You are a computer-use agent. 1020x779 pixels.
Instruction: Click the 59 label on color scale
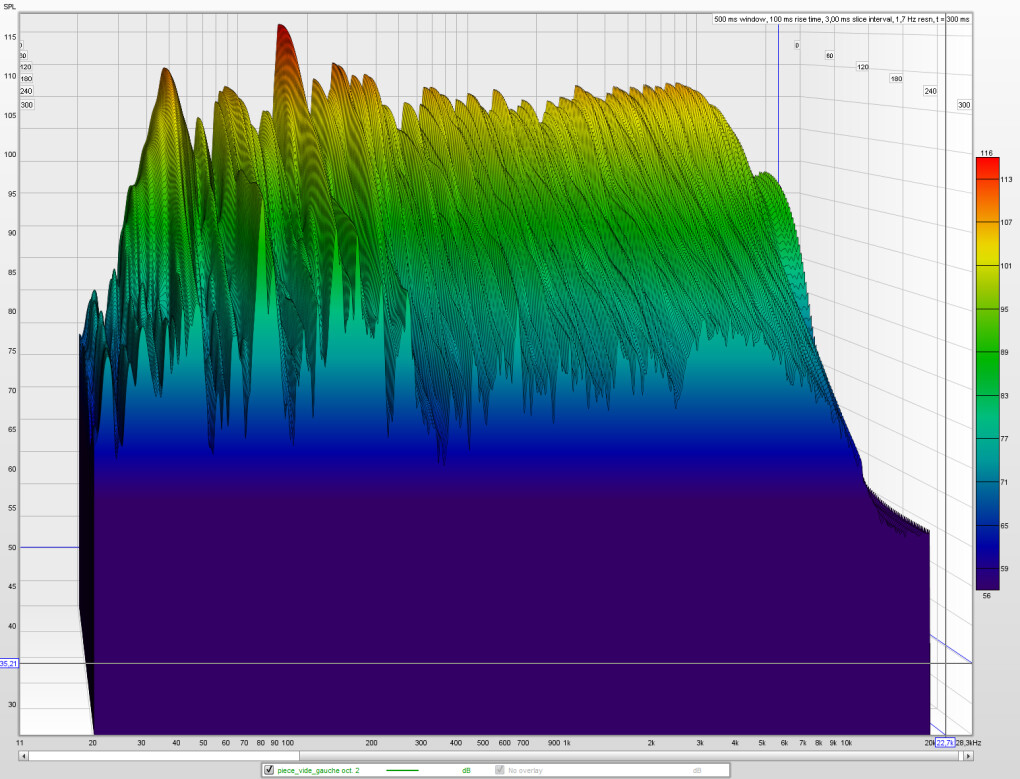[1004, 568]
